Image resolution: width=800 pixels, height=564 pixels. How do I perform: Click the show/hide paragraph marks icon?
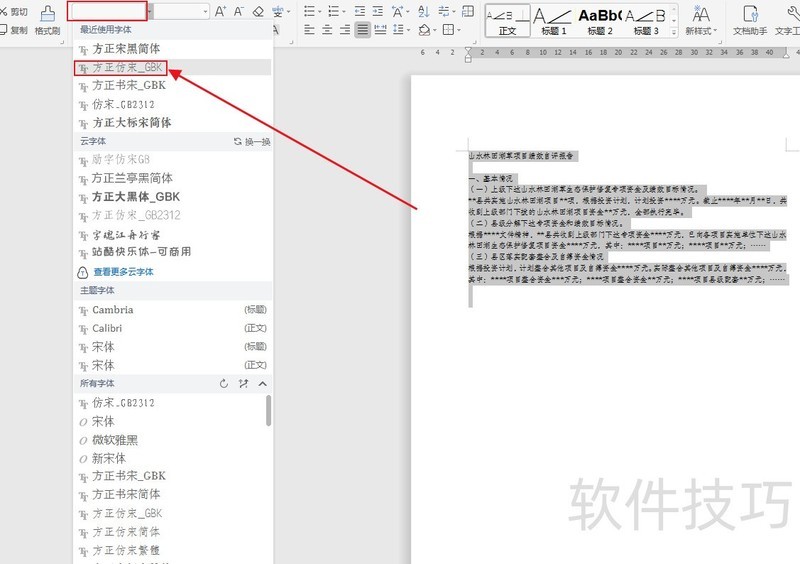(x=444, y=11)
